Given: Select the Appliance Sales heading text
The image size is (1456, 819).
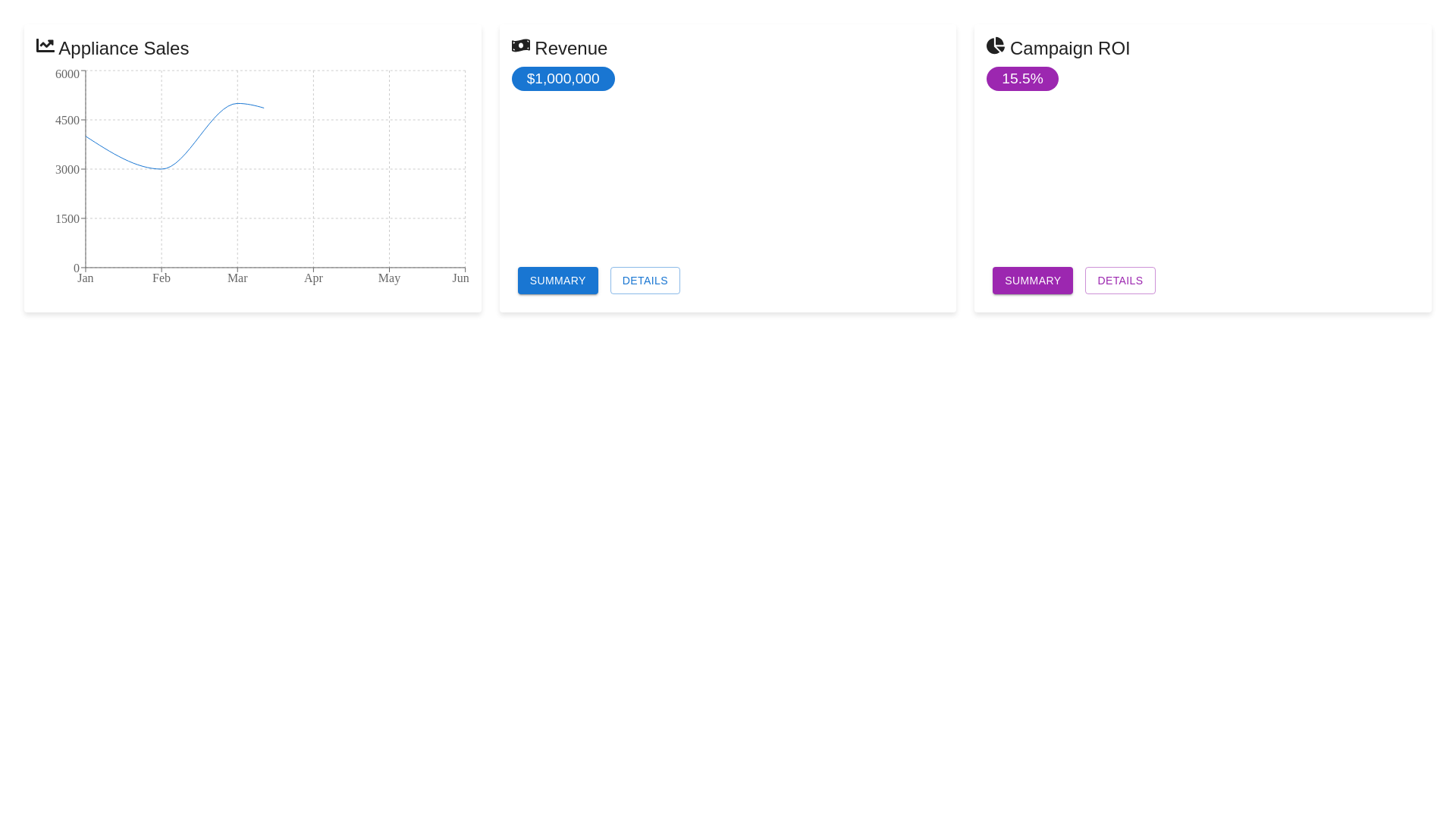Looking at the screenshot, I should click(124, 49).
